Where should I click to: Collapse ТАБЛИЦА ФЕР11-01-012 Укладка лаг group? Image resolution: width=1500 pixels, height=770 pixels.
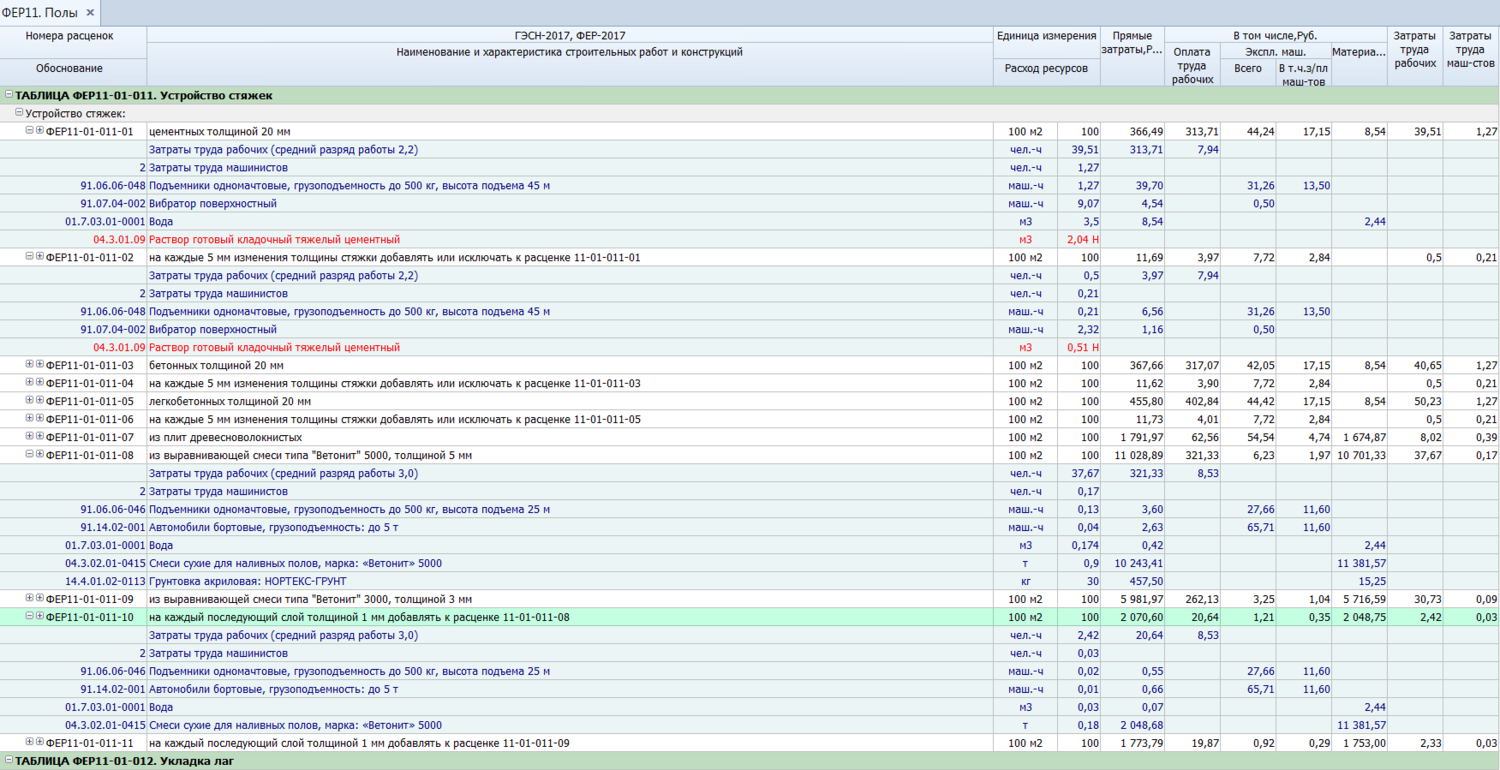point(9,761)
